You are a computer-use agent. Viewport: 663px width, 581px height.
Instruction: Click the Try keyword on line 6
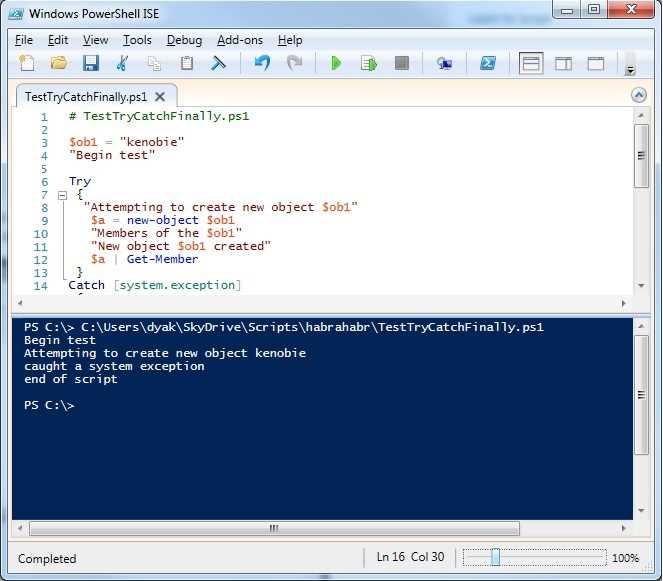point(79,181)
